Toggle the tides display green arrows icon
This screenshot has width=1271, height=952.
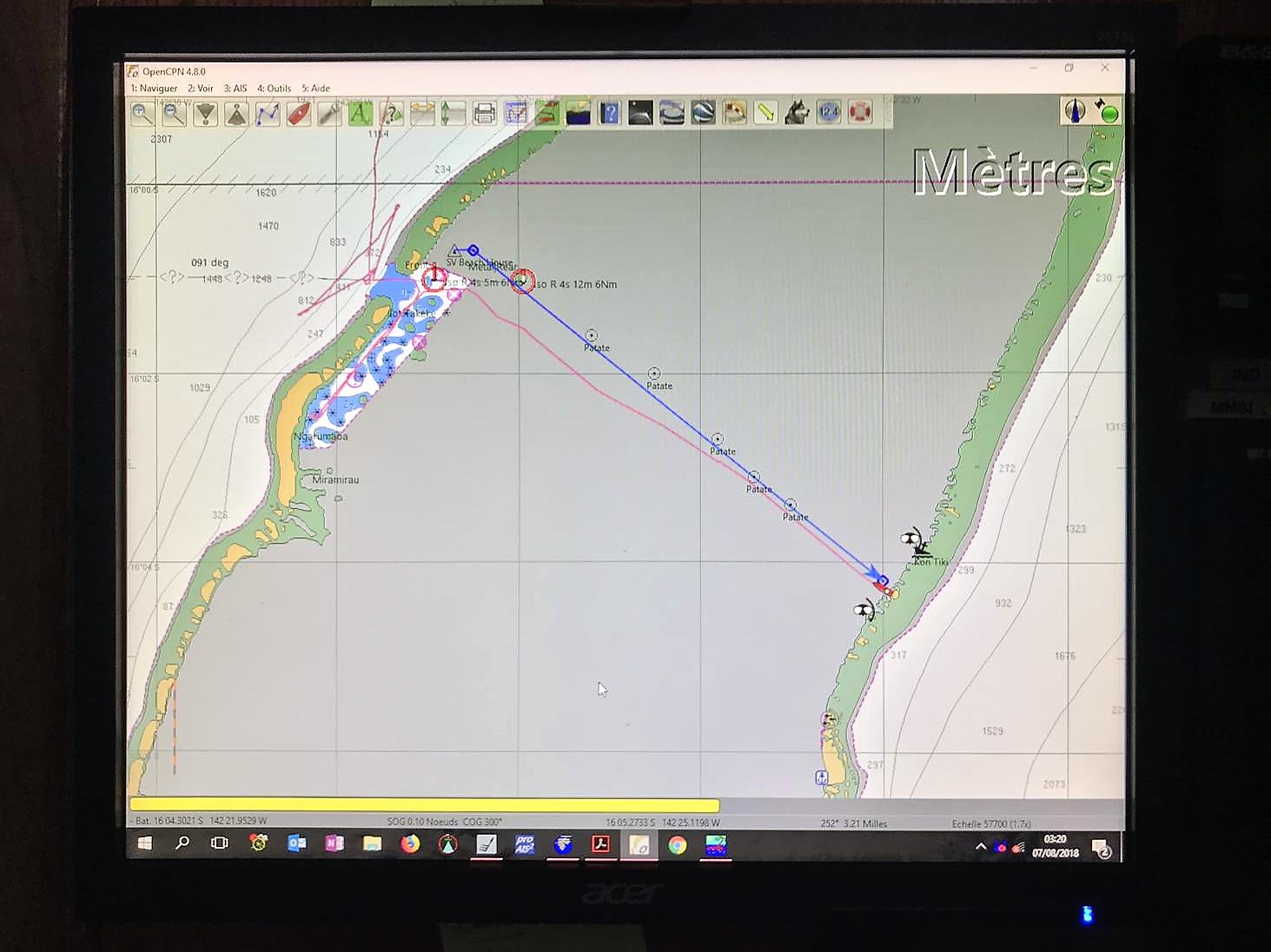(x=453, y=114)
